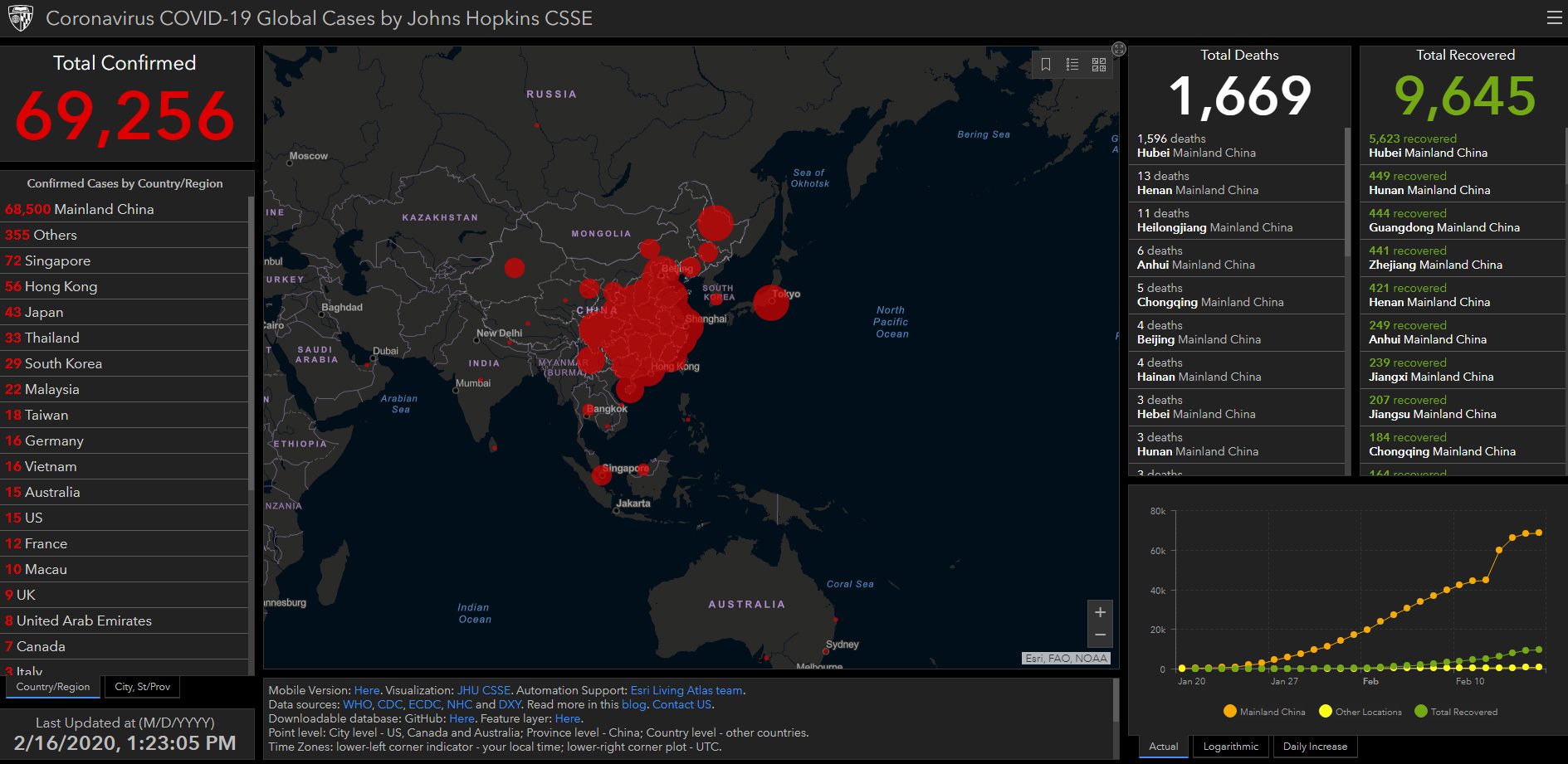Expand the map to fullscreen
The image size is (1568, 764).
[x=1119, y=50]
